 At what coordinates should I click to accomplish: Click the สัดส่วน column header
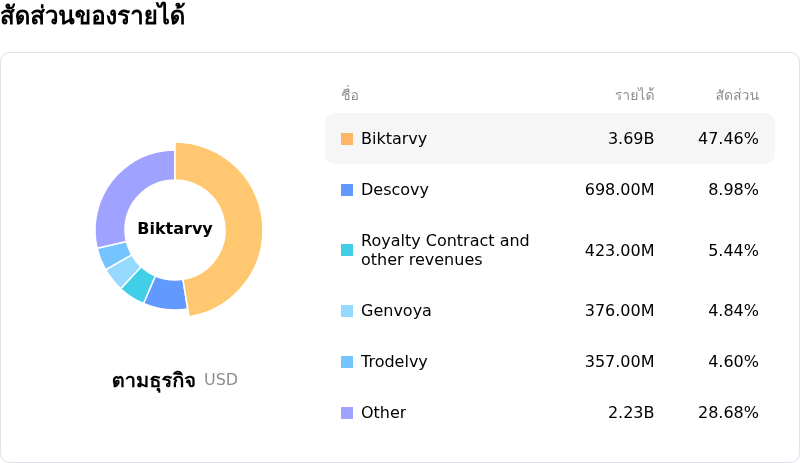[737, 95]
